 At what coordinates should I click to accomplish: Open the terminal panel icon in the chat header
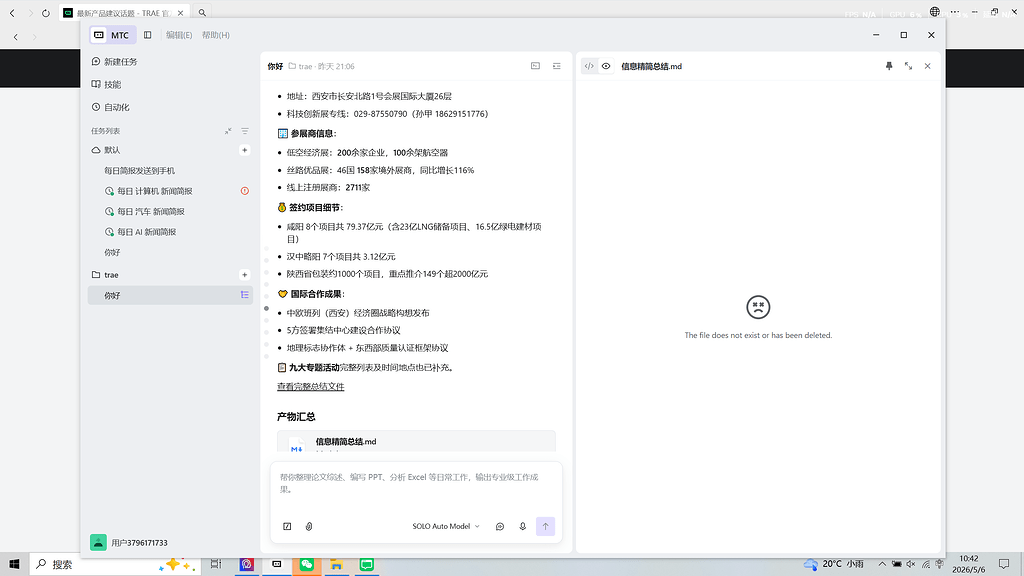pyautogui.click(x=536, y=66)
